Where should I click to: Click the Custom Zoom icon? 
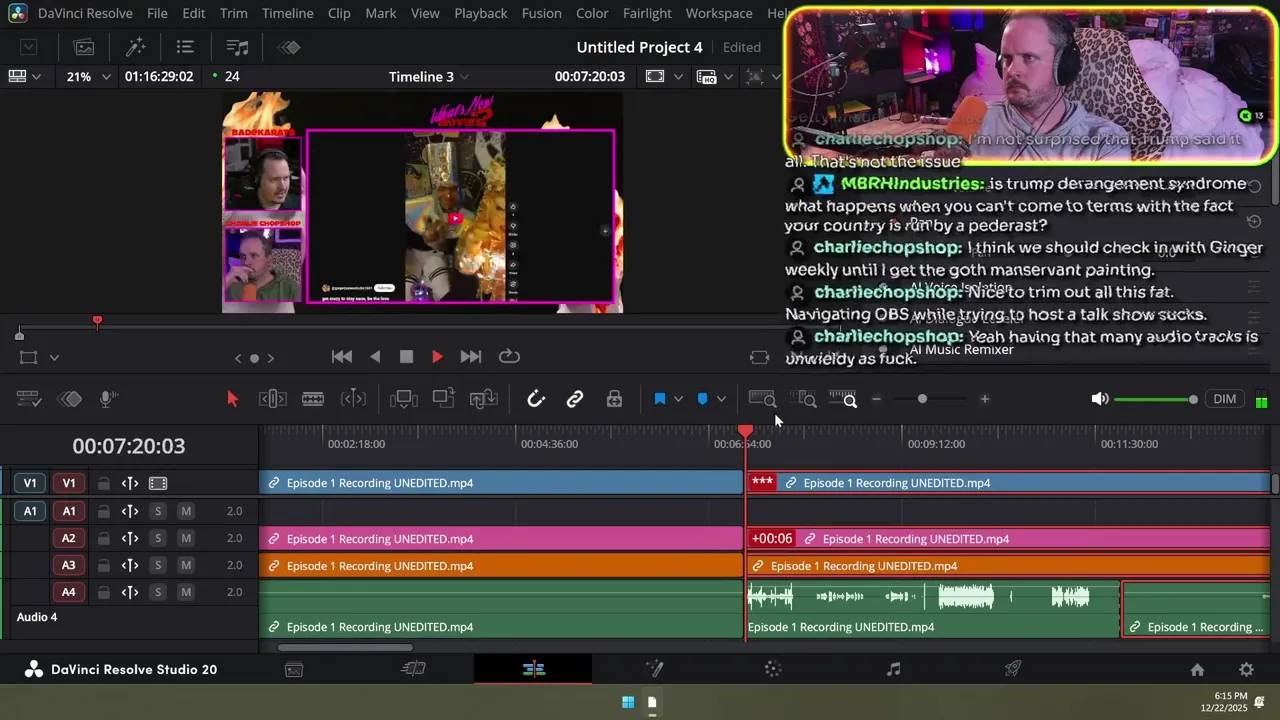coord(844,399)
